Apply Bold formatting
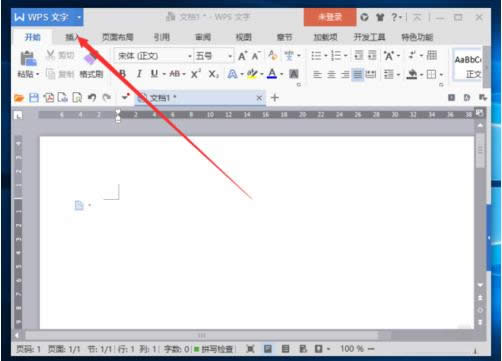The image size is (502, 361). (x=123, y=74)
